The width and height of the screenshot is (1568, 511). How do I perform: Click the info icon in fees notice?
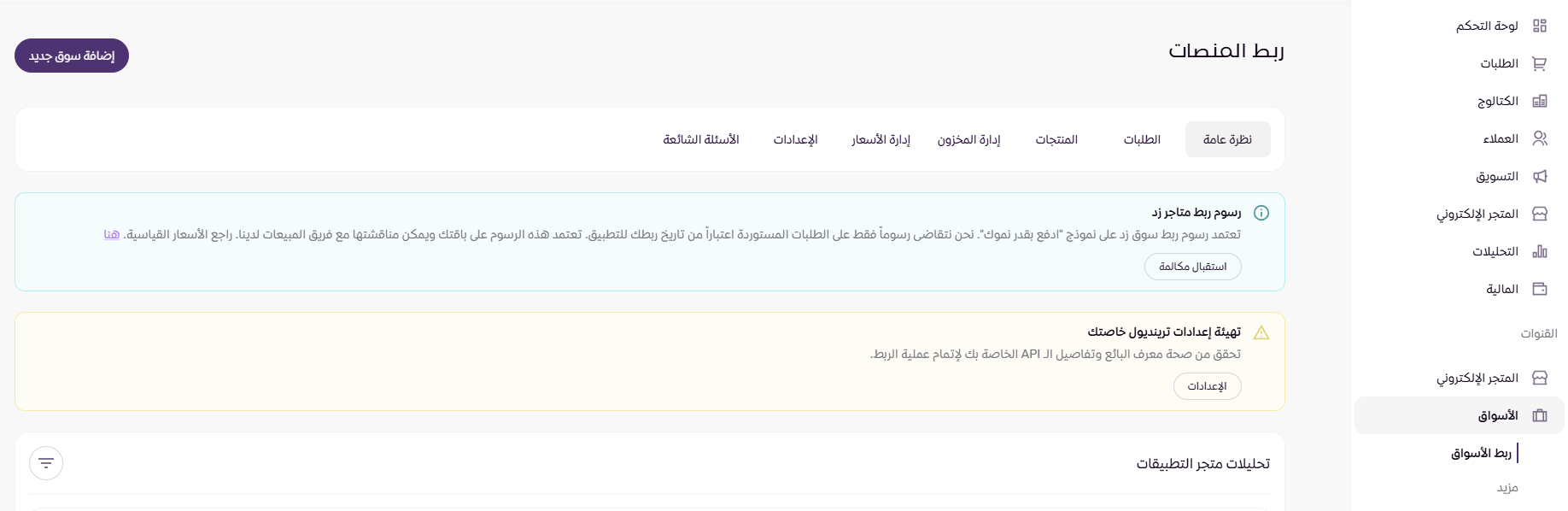pyautogui.click(x=1261, y=213)
